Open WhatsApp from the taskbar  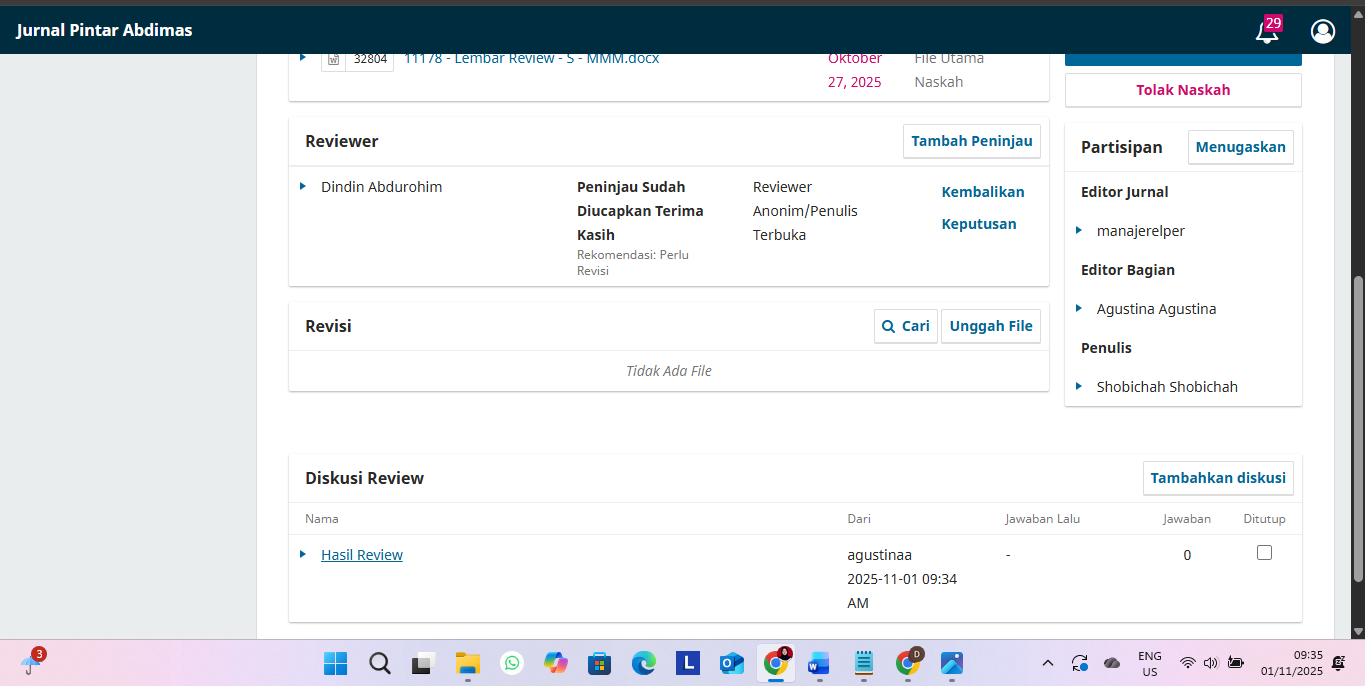coord(512,663)
